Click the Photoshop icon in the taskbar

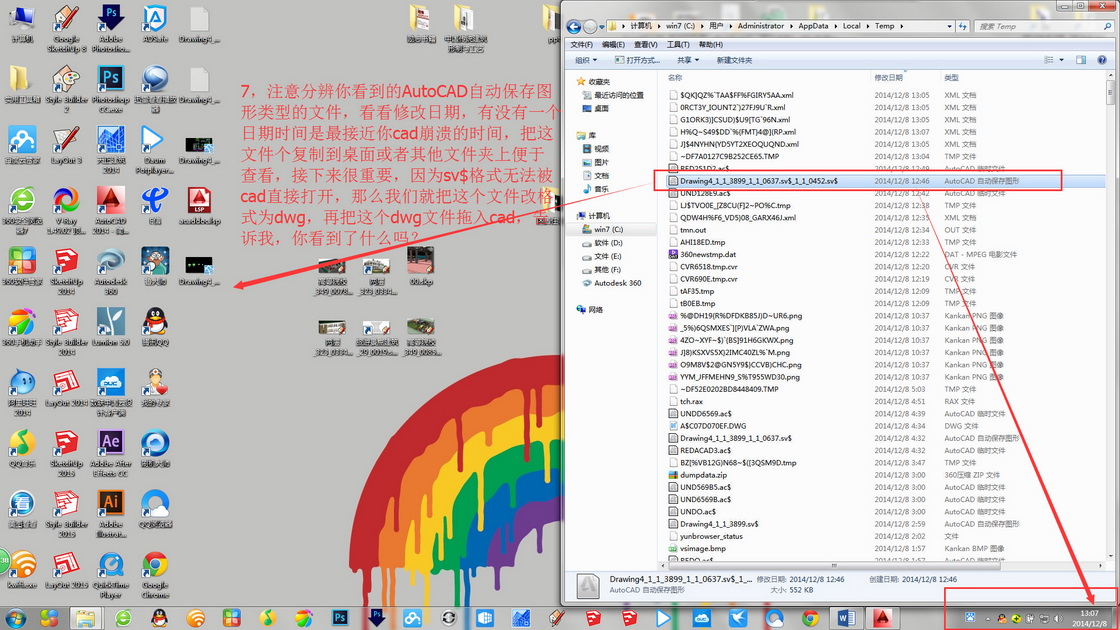coord(340,618)
